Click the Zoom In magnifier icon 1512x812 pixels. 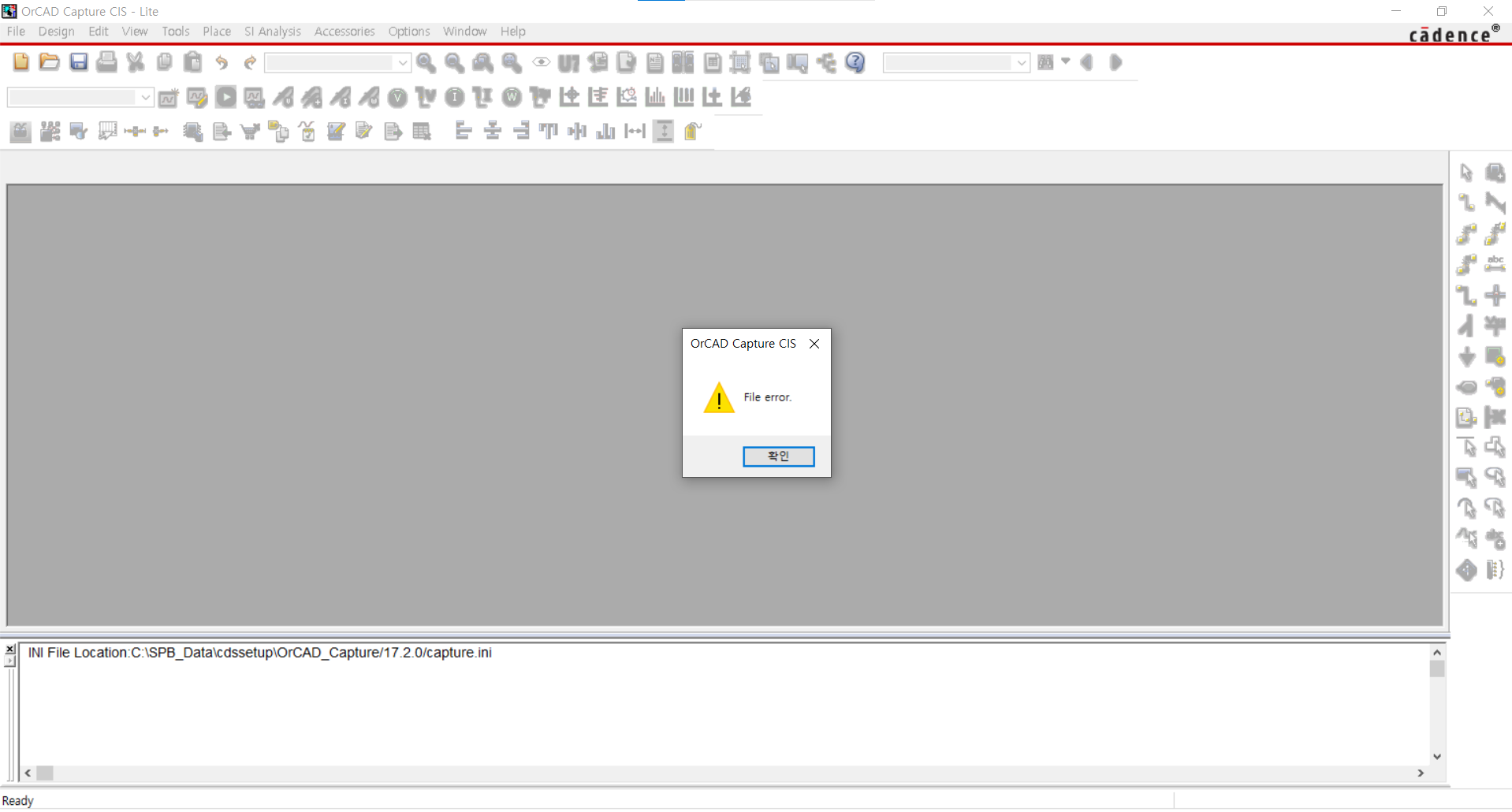[426, 62]
